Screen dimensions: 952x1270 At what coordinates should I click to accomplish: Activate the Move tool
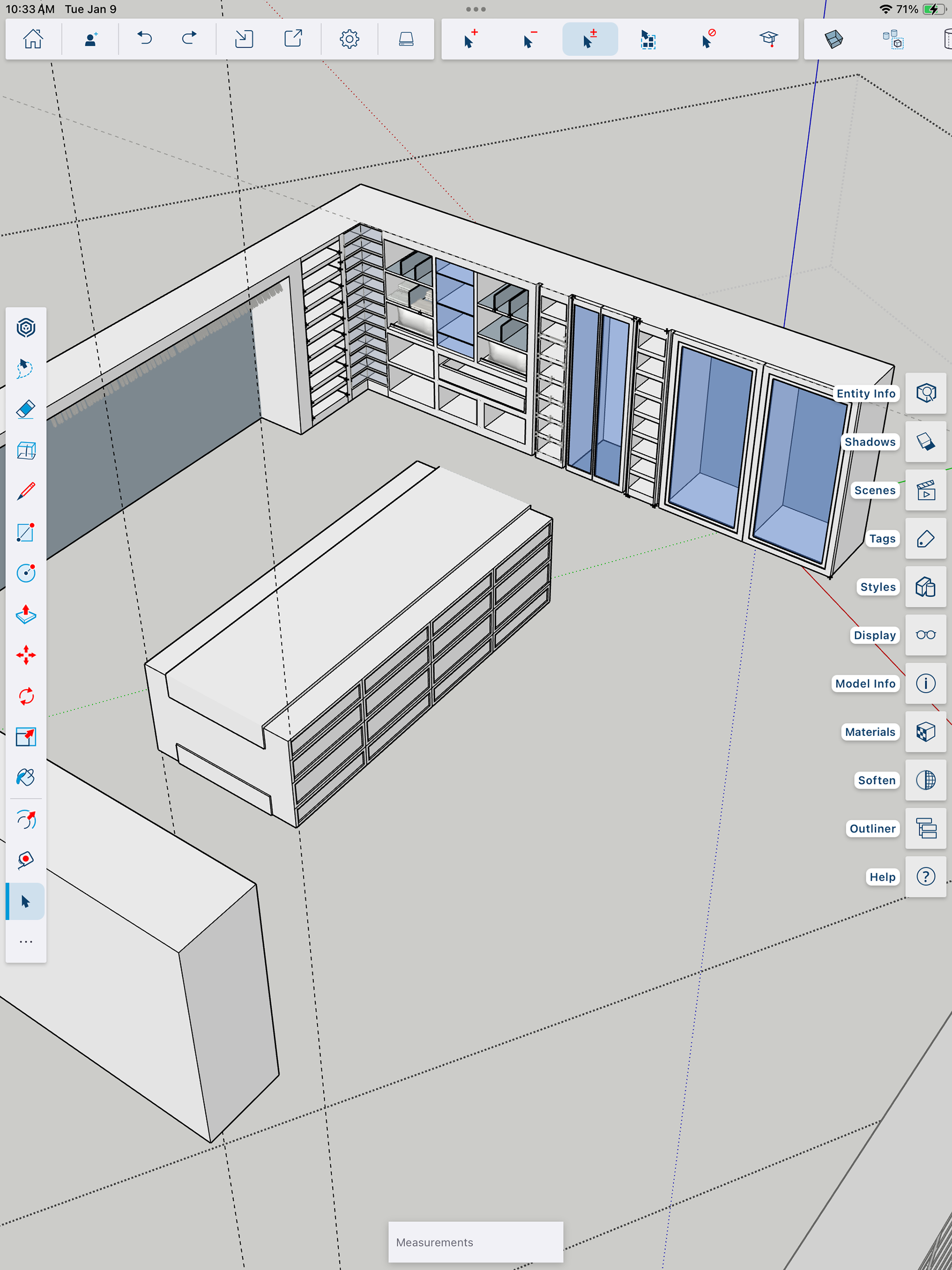[26, 655]
